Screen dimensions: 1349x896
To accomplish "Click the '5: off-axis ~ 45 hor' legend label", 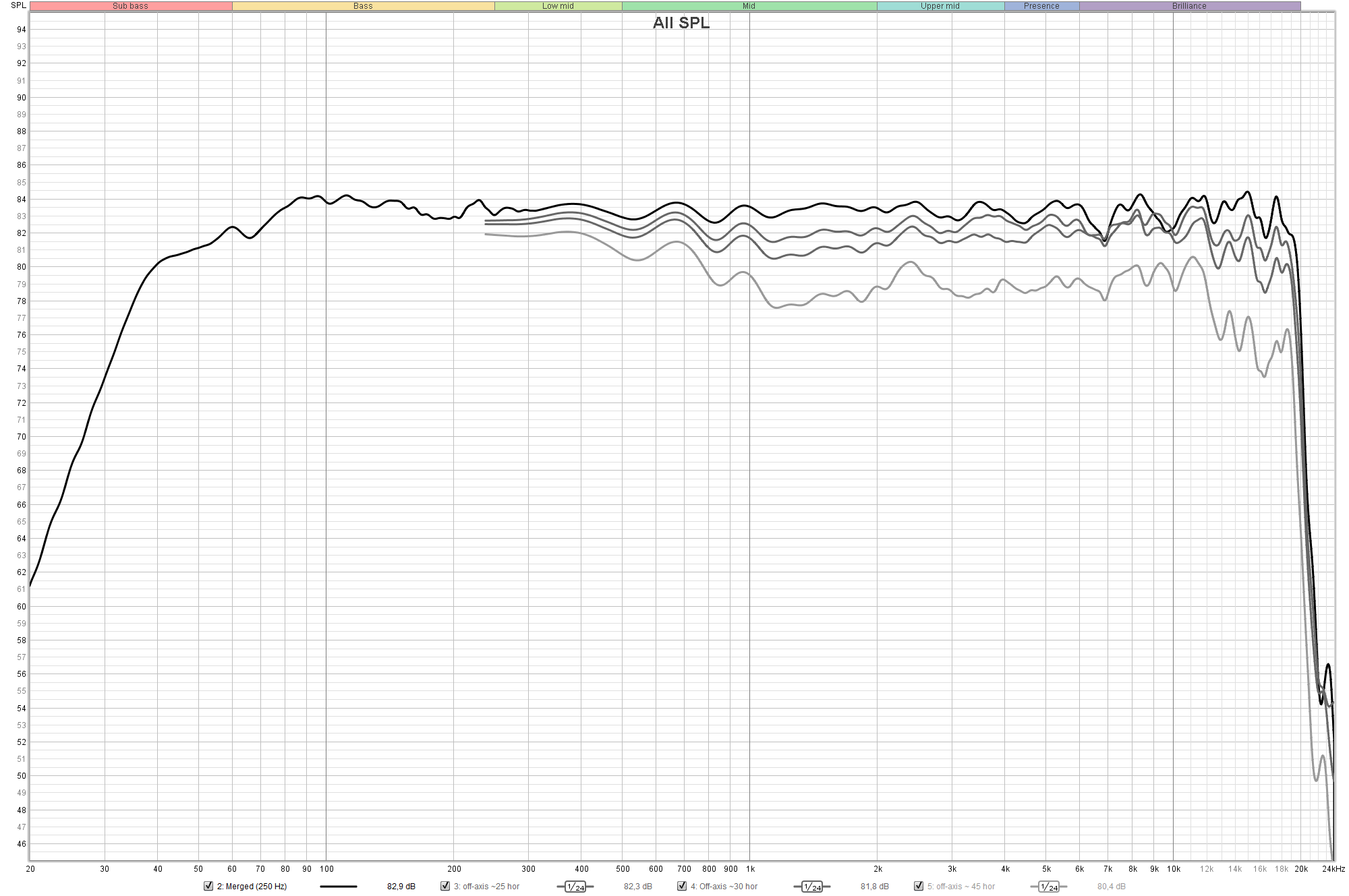I will [x=961, y=887].
